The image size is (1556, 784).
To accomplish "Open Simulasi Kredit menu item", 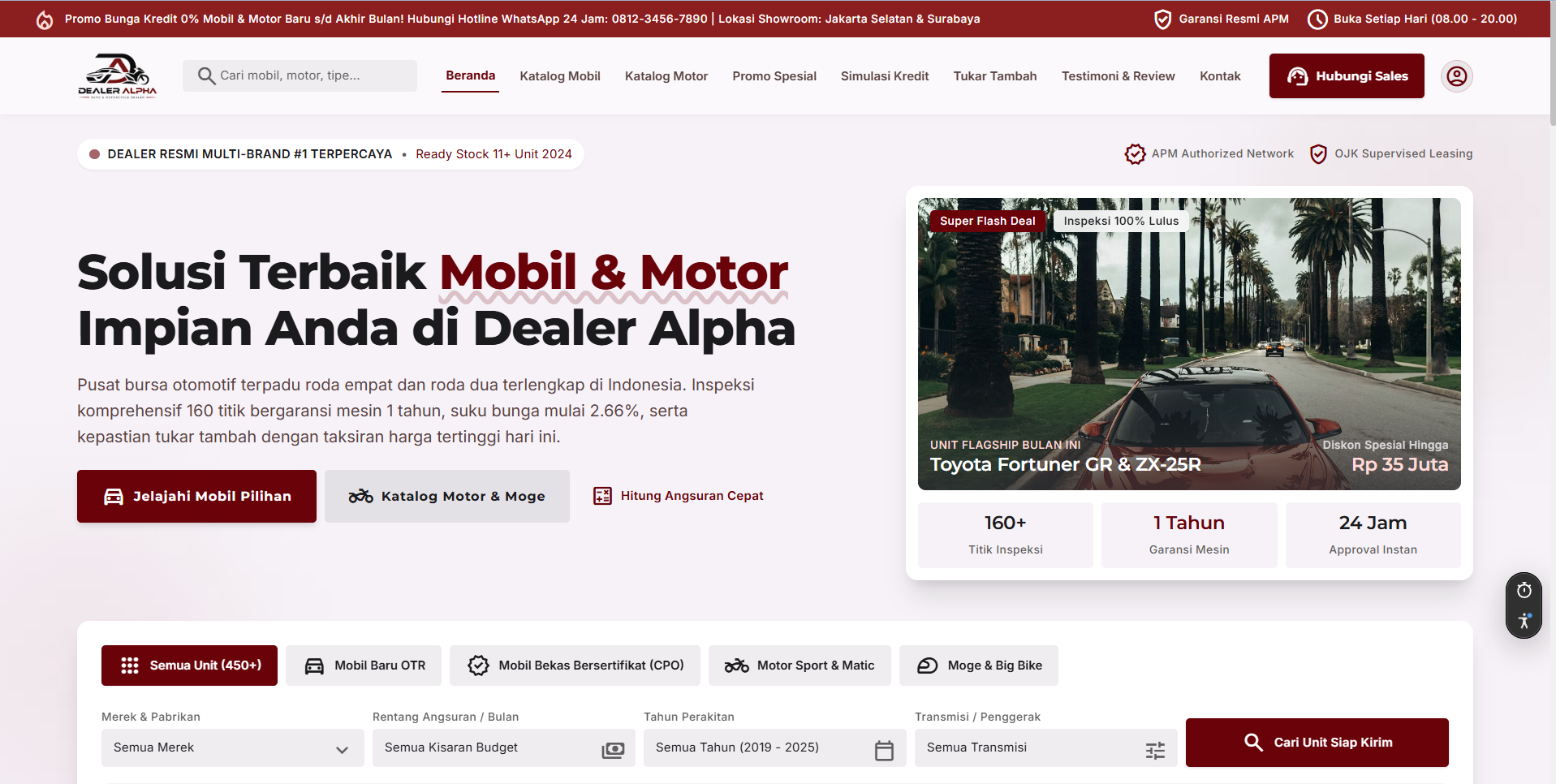I will point(885,76).
